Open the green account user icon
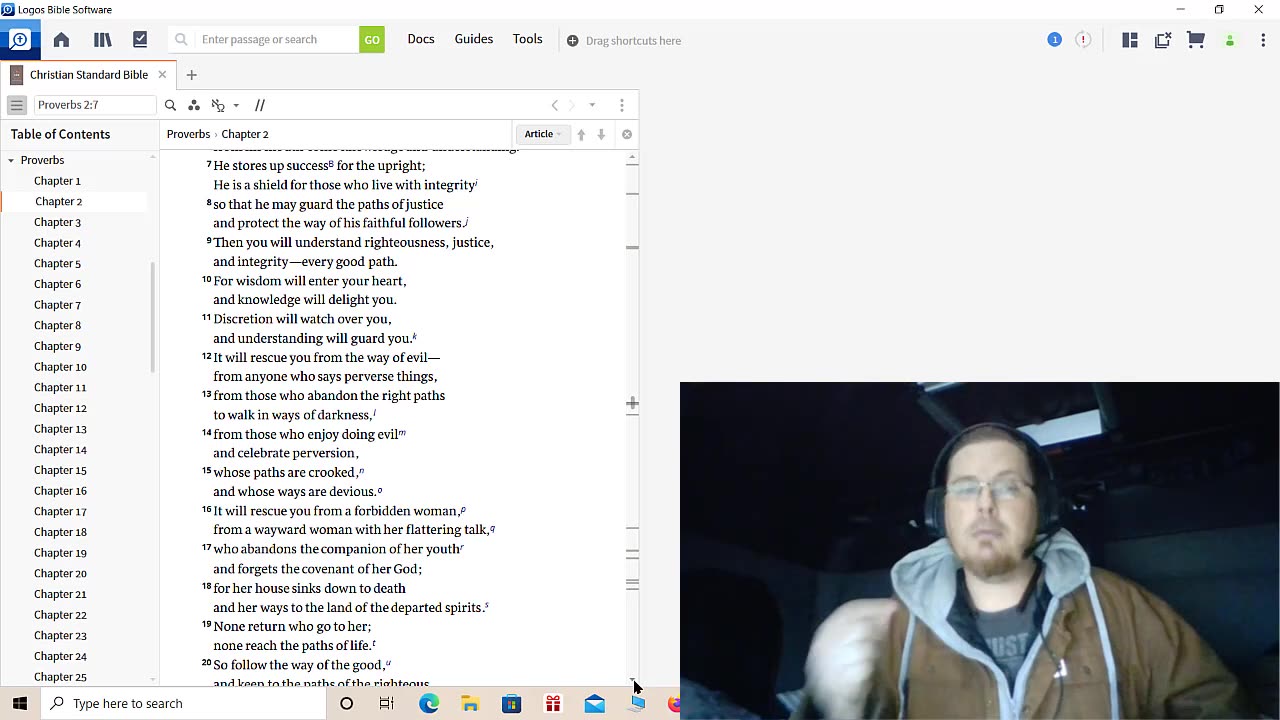This screenshot has height=720, width=1280. 1230,41
